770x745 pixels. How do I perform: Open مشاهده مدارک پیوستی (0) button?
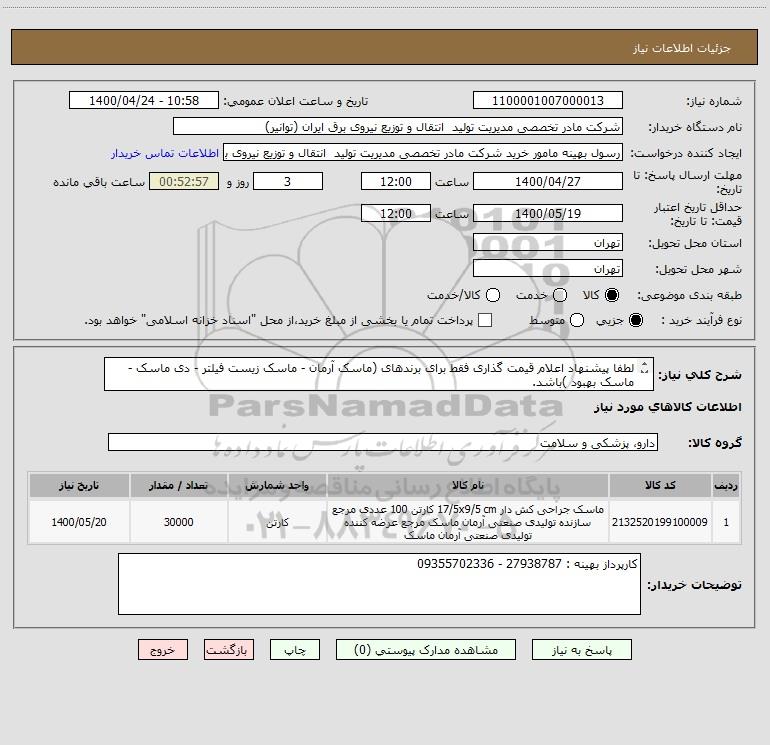[x=425, y=650]
